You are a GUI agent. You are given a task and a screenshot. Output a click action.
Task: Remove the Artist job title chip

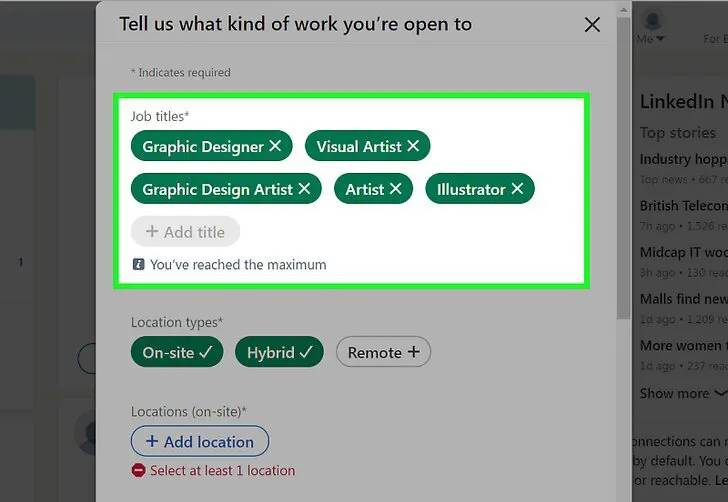point(396,189)
